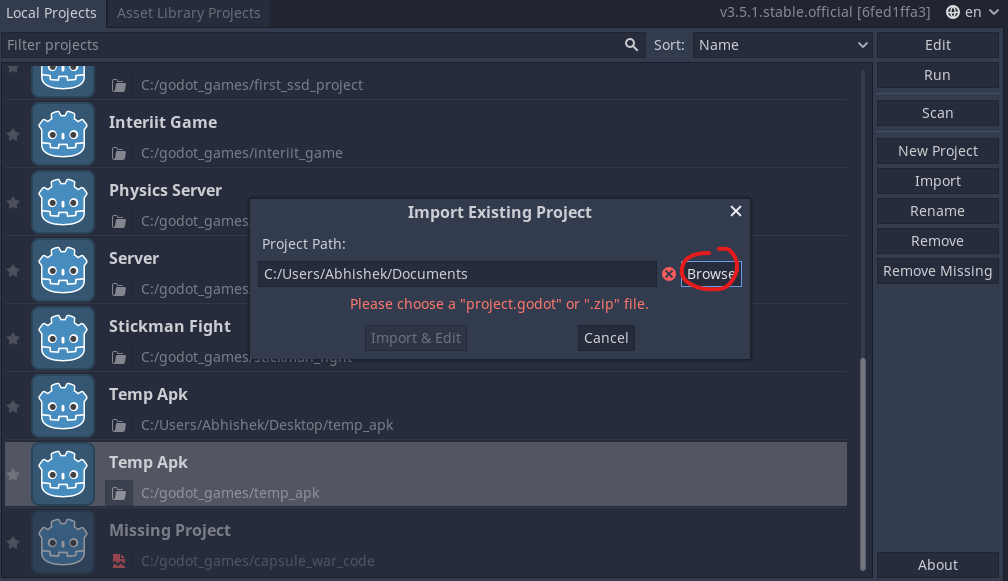1008x581 pixels.
Task: Click the version v3.5.1.stable.official label
Action: 825,12
